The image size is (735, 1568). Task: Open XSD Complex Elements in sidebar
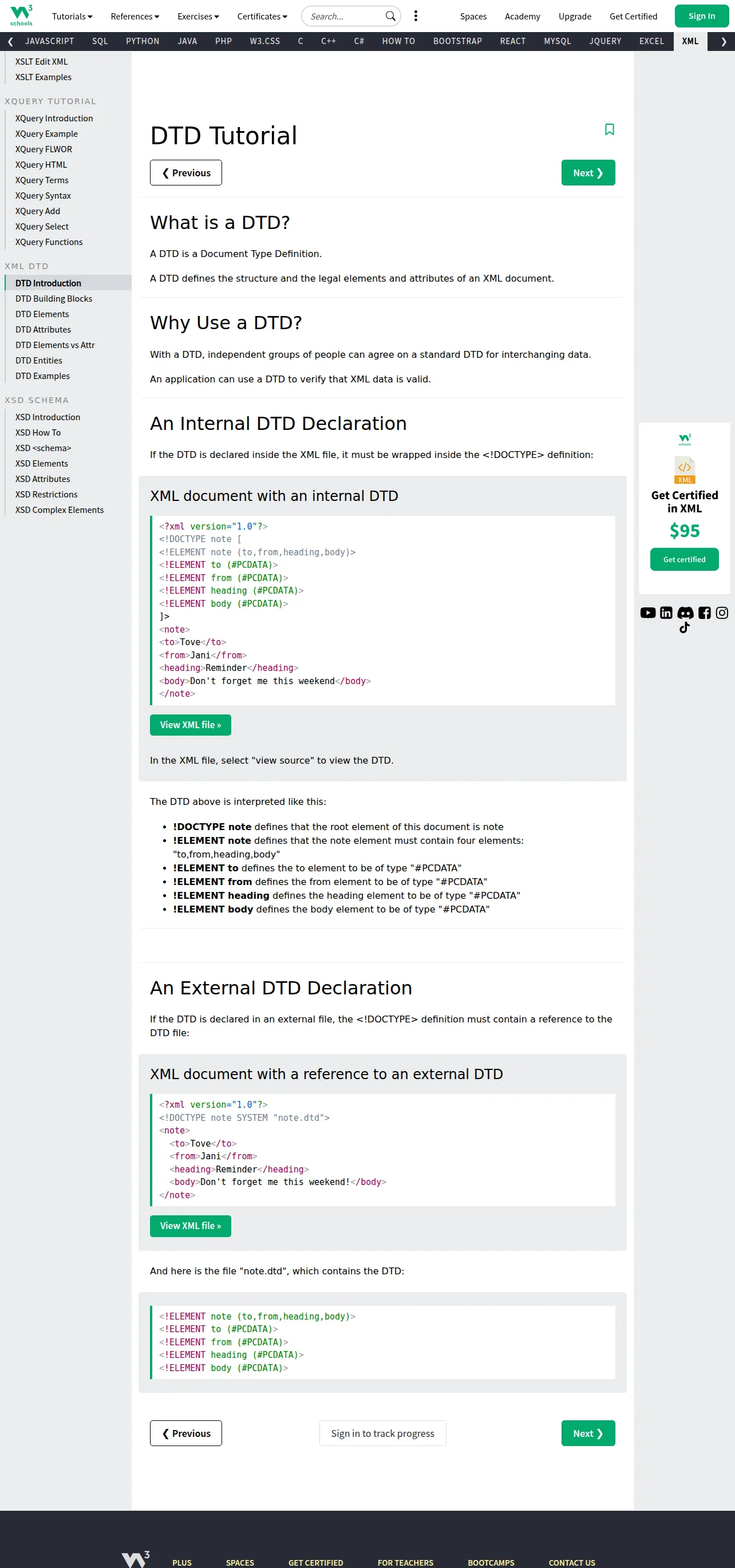point(68,510)
